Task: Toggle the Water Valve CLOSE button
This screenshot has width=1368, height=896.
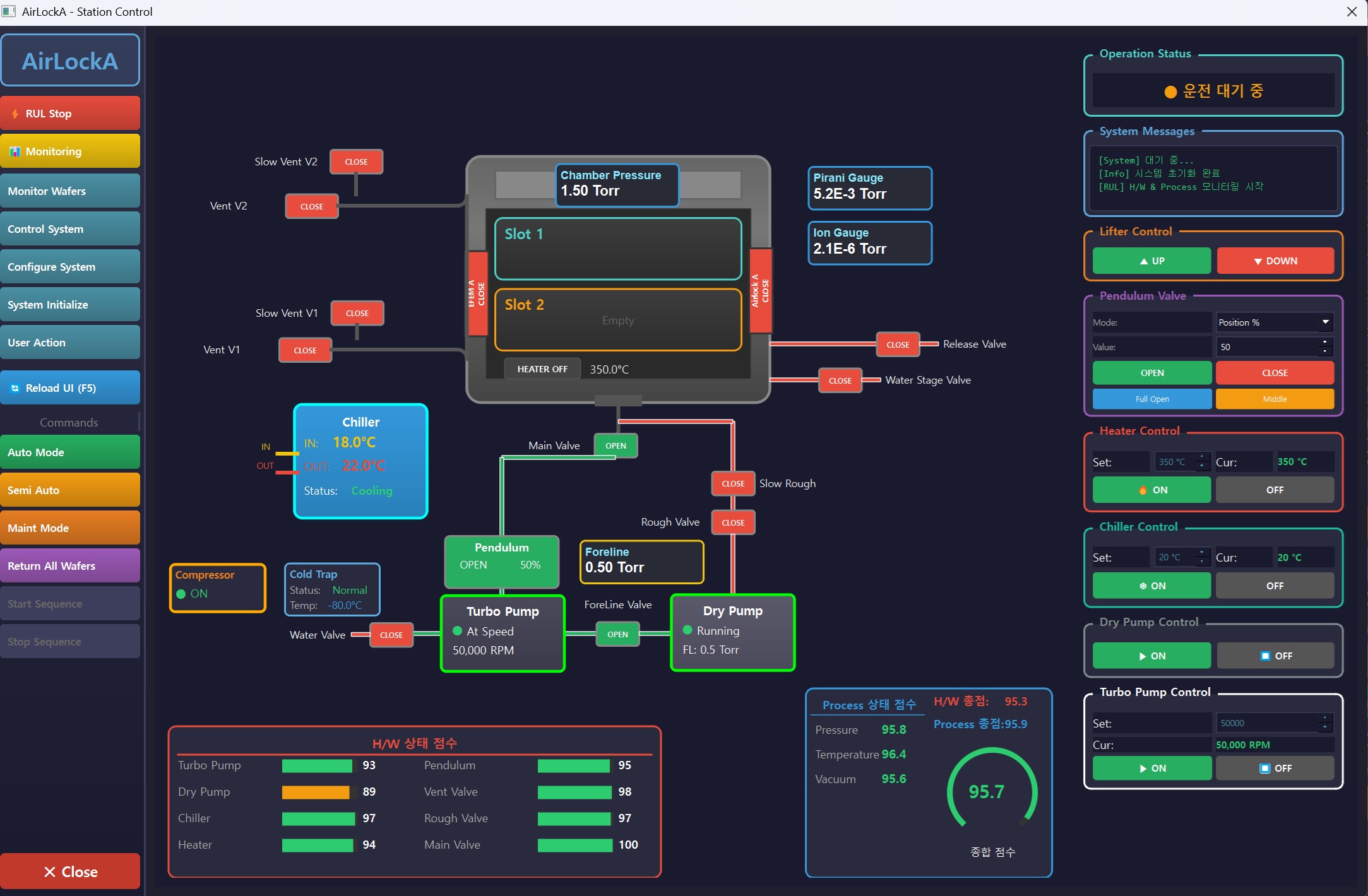Action: point(391,635)
